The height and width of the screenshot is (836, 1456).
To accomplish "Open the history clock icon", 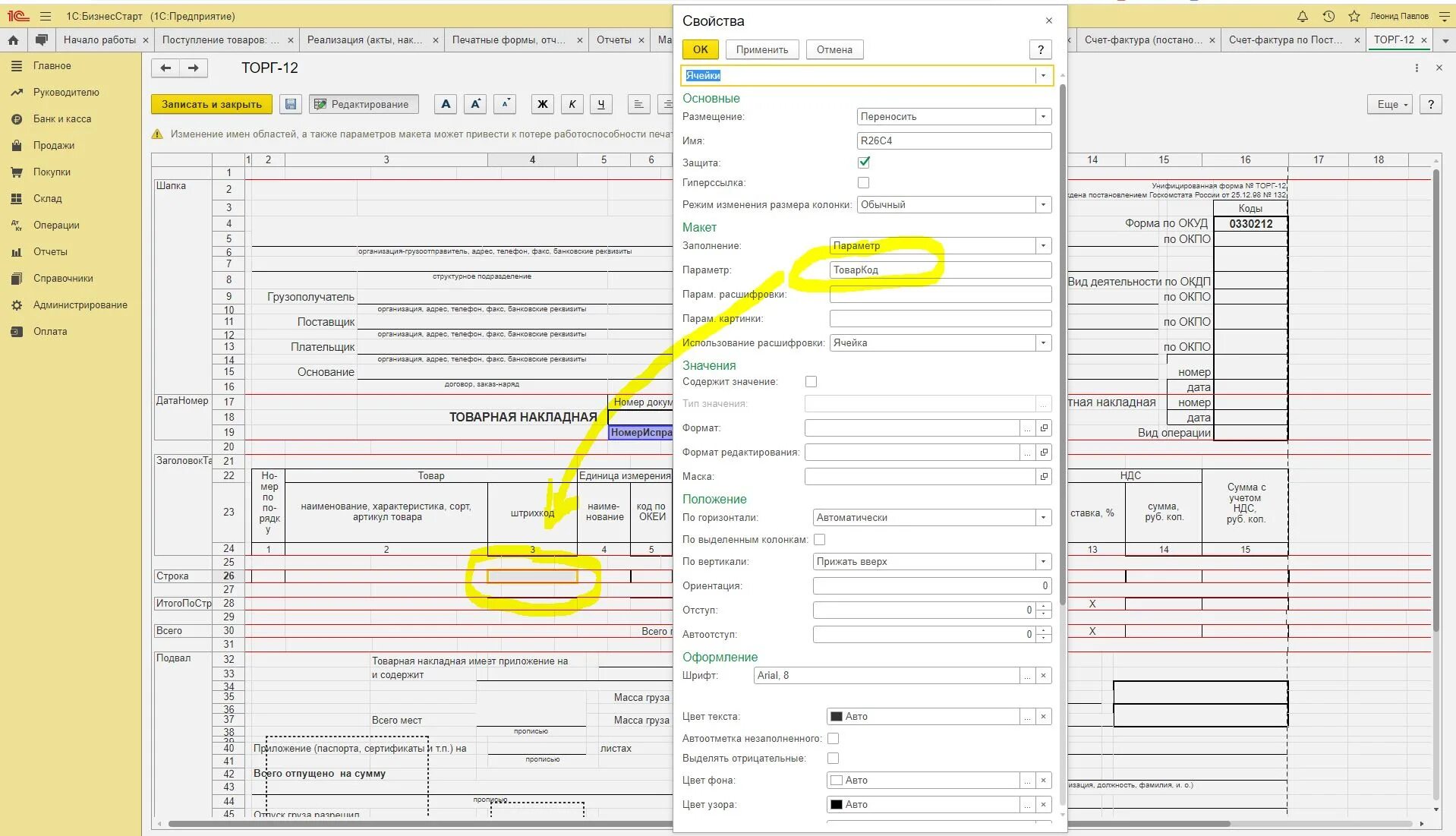I will 1328,16.
